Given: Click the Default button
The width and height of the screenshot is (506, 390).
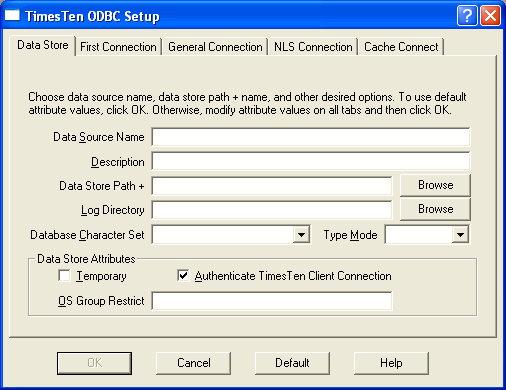Looking at the screenshot, I should coord(292,363).
